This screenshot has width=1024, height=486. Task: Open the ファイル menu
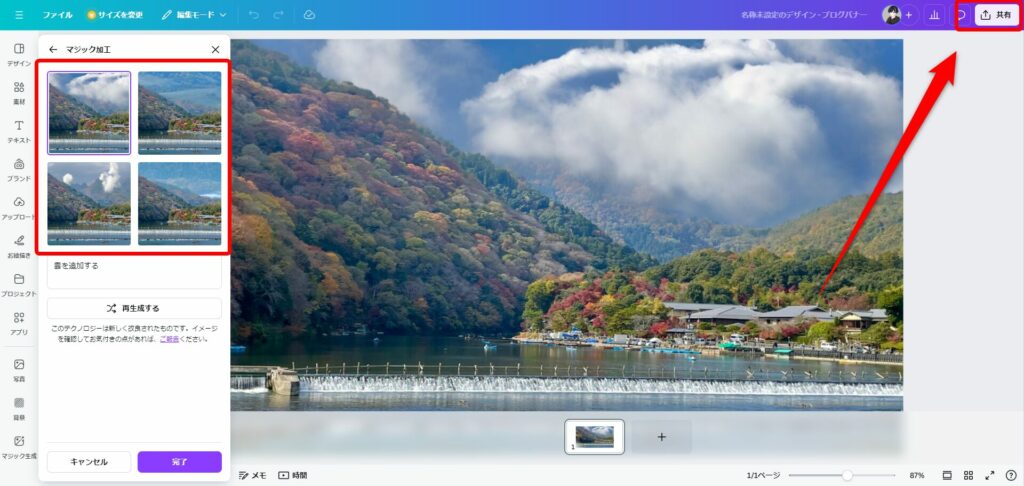tap(57, 14)
